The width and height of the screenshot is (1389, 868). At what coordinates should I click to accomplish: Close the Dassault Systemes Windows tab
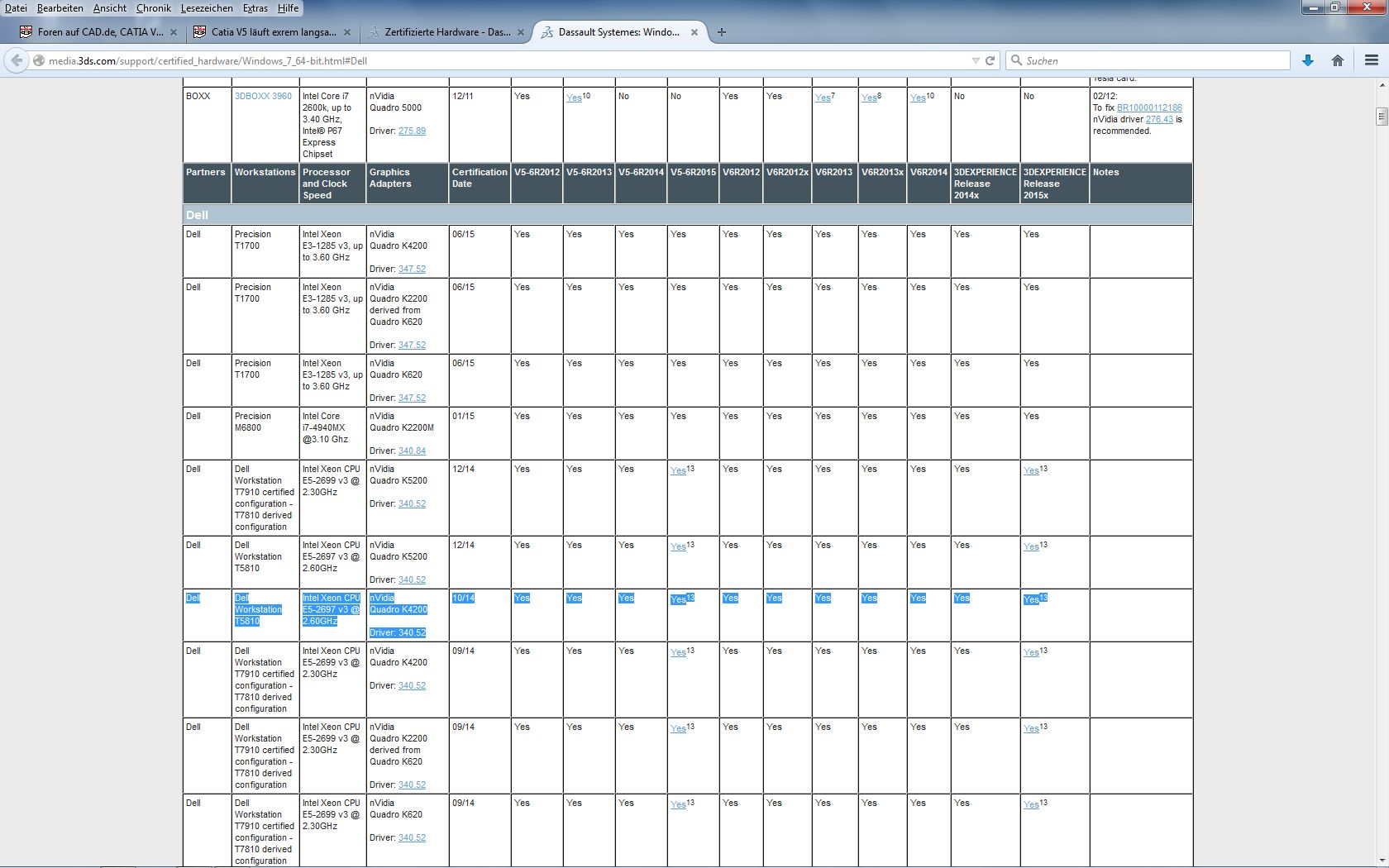694,32
